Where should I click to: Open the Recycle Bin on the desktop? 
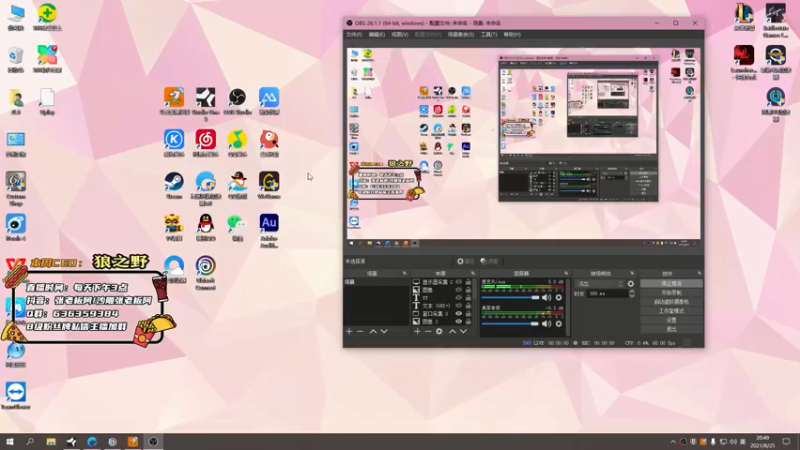click(16, 59)
